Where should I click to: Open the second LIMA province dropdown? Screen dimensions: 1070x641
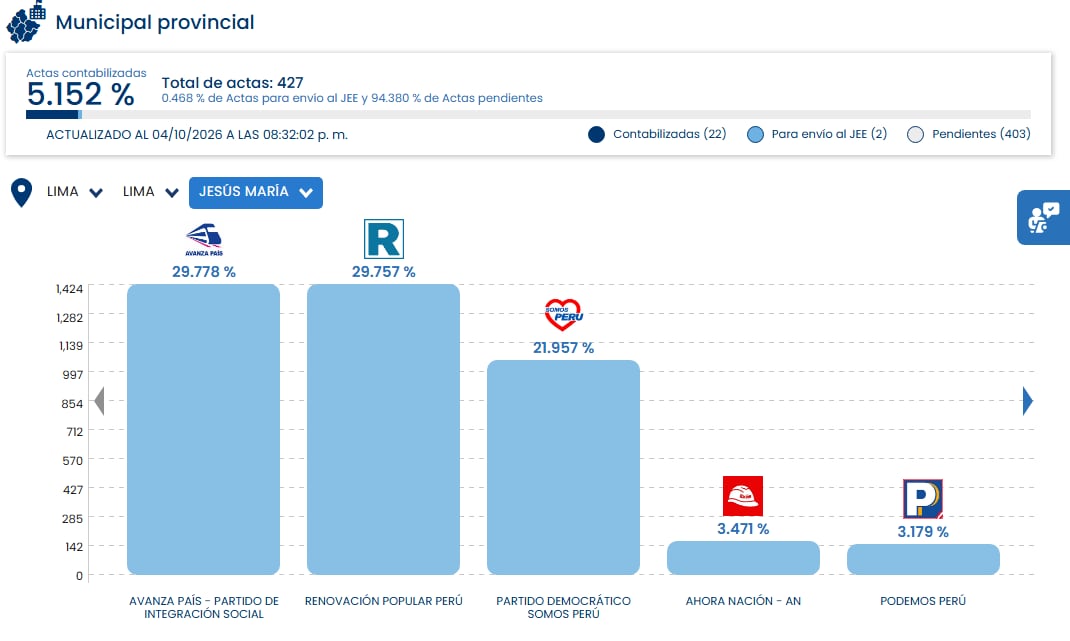pyautogui.click(x=150, y=192)
